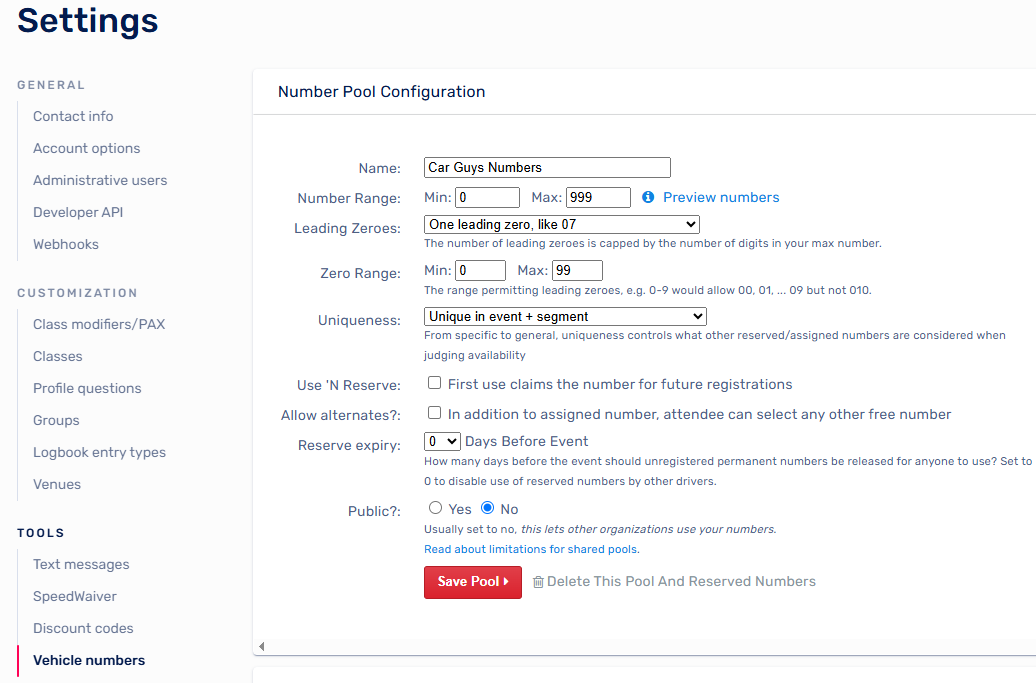Click the left scroll arrow below the form
This screenshot has width=1036, height=683.
pos(262,646)
